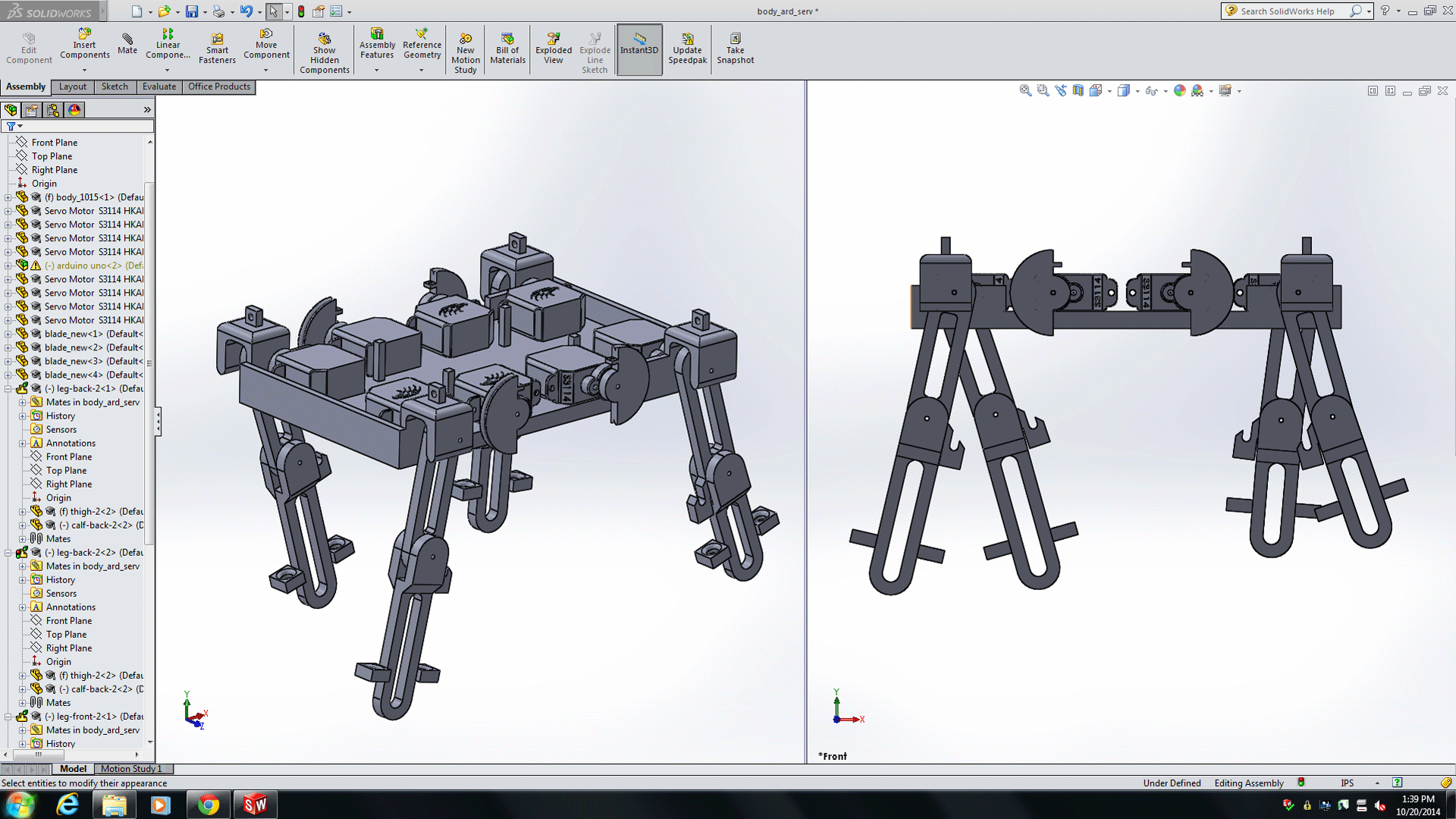The image size is (1456, 819).
Task: Switch to the Evaluate tab
Action: coord(158,86)
